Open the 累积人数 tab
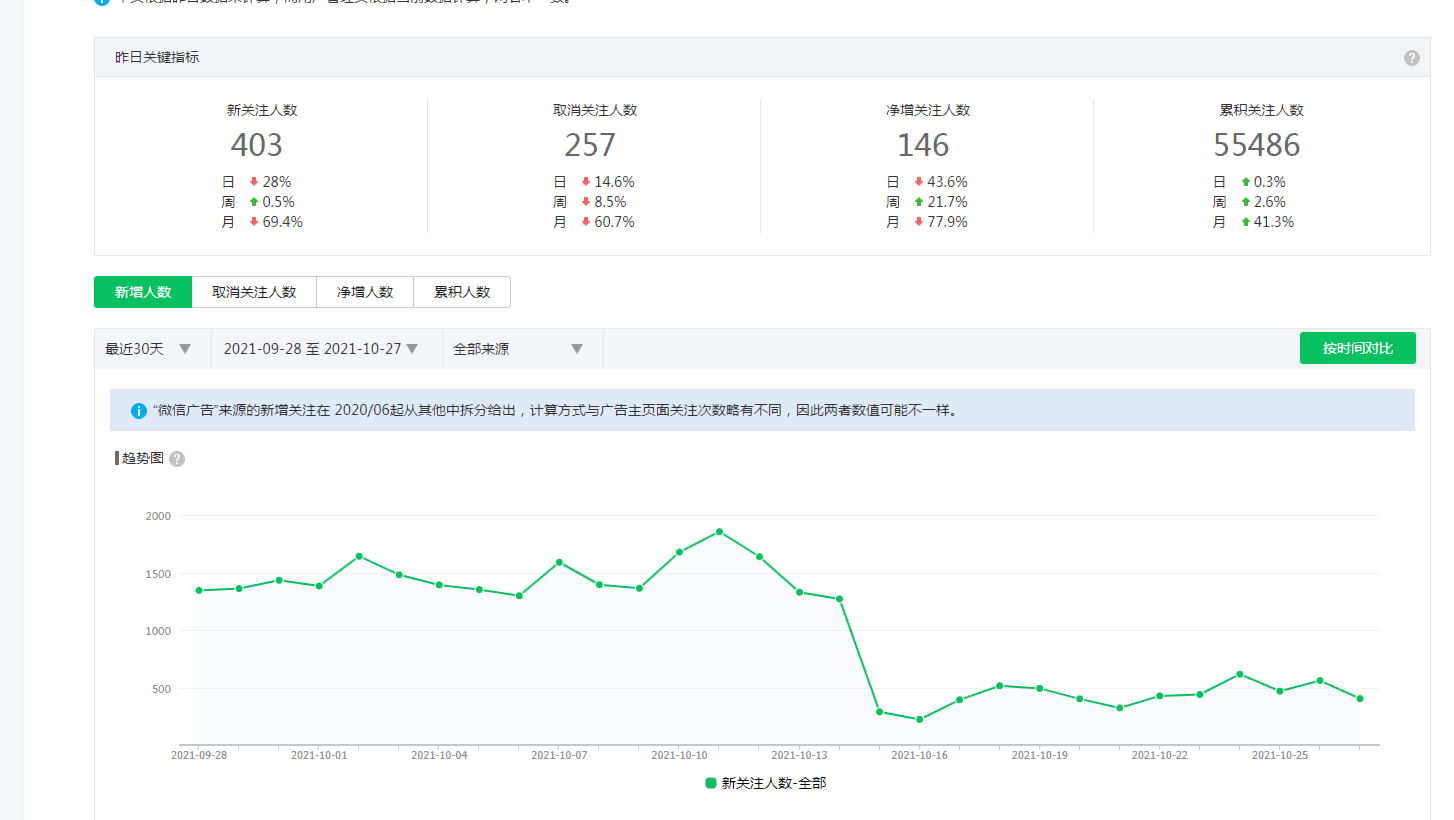Screen dimensions: 1454x820 coord(462,292)
